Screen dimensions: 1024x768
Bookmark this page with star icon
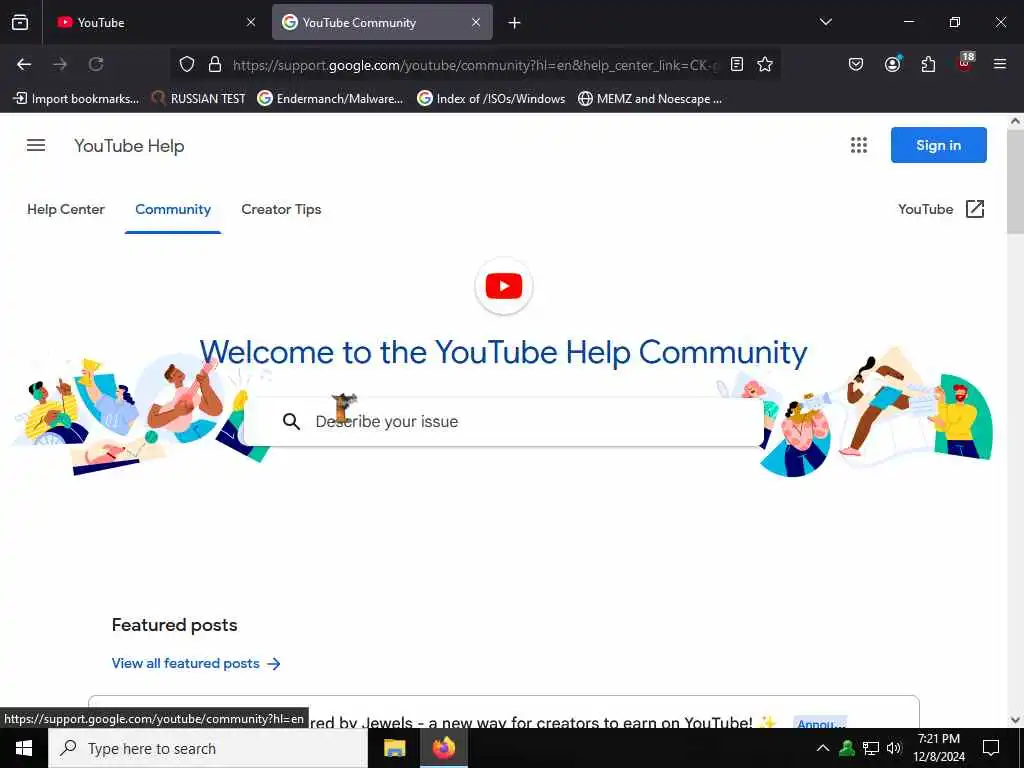coord(765,64)
